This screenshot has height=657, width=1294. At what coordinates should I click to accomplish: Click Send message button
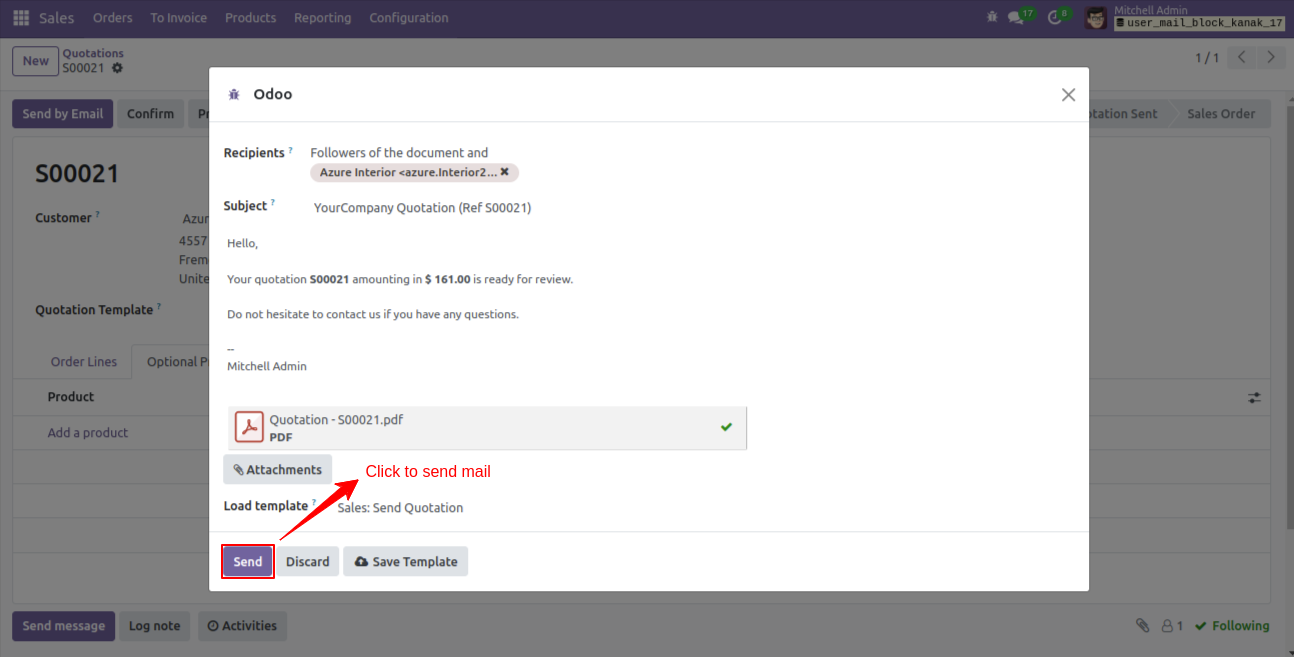[x=63, y=626]
